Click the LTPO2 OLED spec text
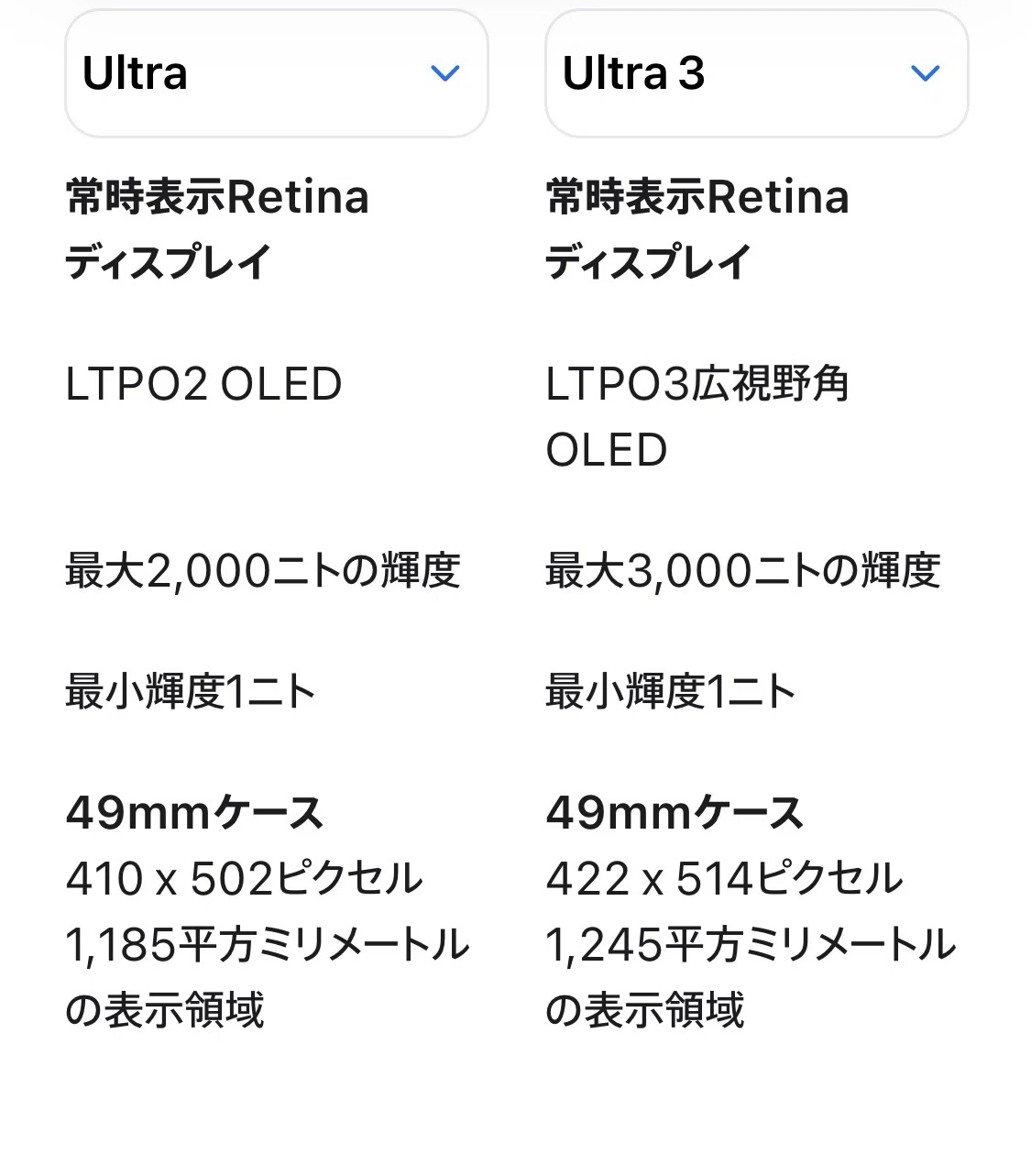This screenshot has width=1031, height=1176. (203, 384)
